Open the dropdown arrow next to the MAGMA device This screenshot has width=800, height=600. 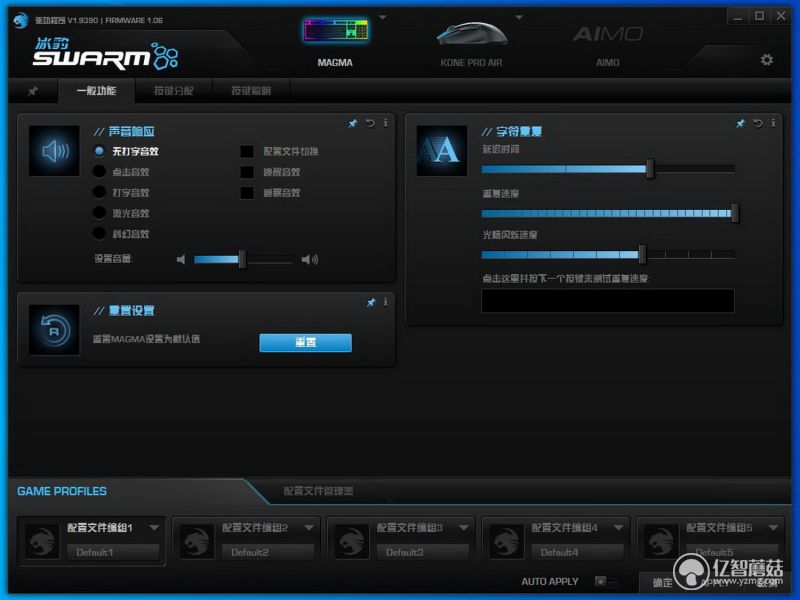pos(383,17)
